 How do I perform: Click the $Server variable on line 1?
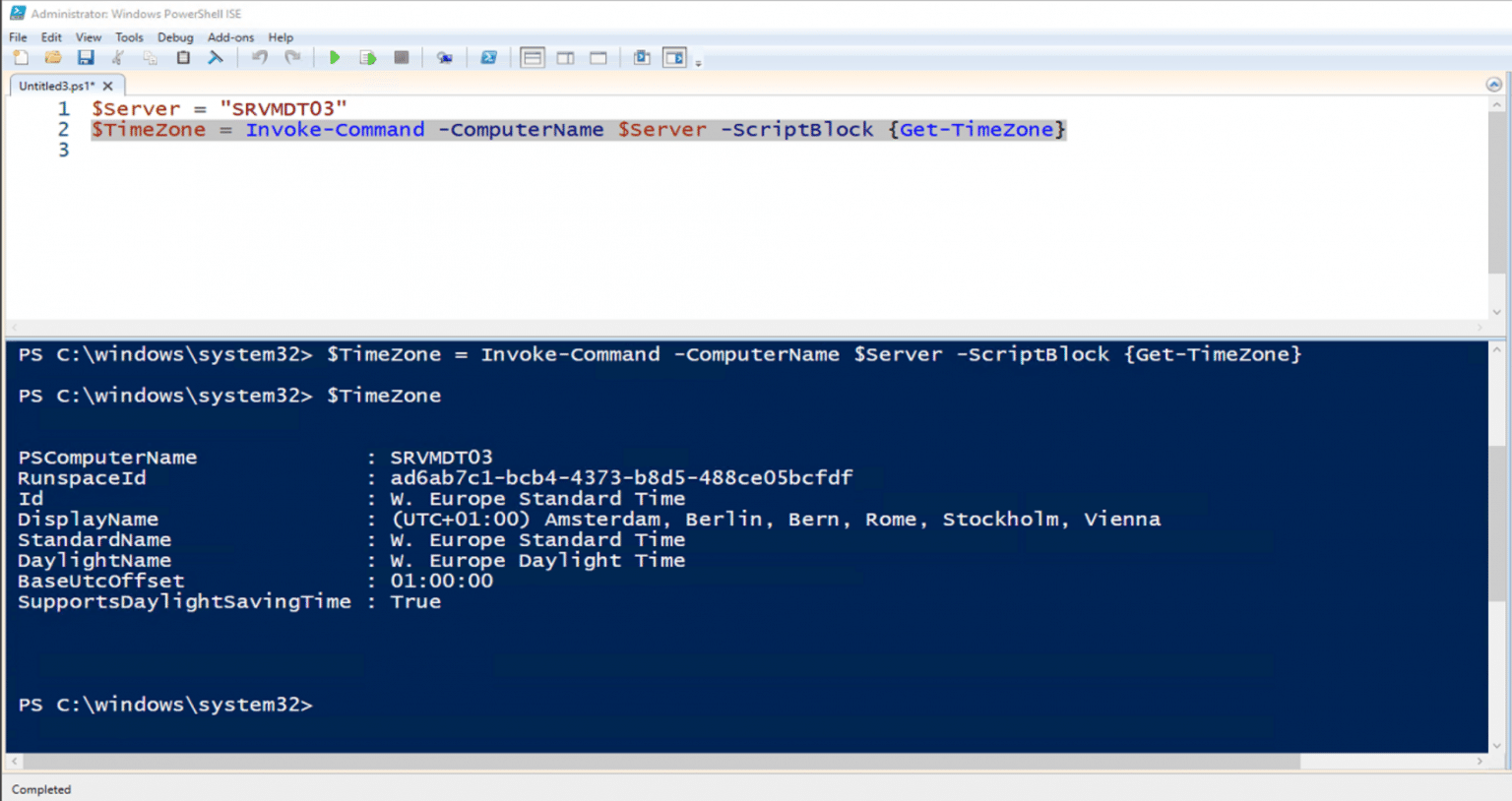pos(136,109)
